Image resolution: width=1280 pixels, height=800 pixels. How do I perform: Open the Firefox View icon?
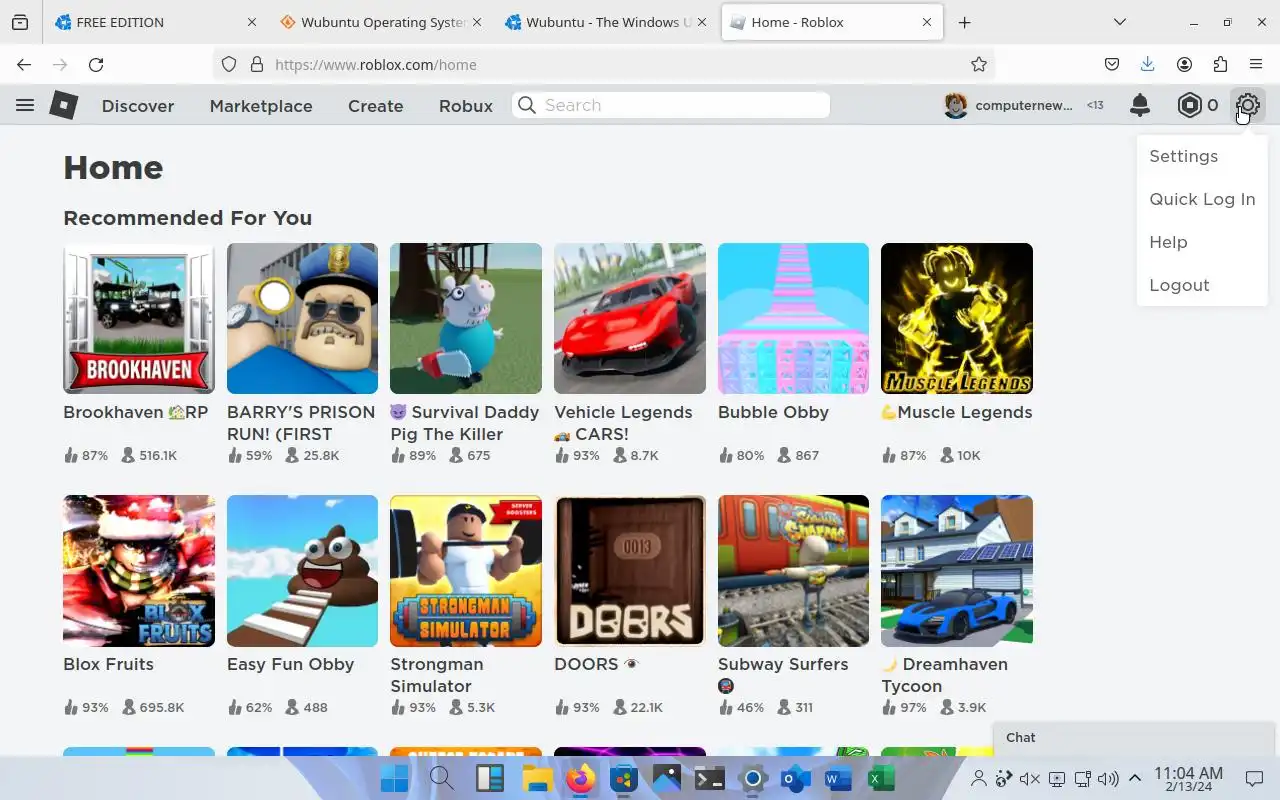coord(20,22)
